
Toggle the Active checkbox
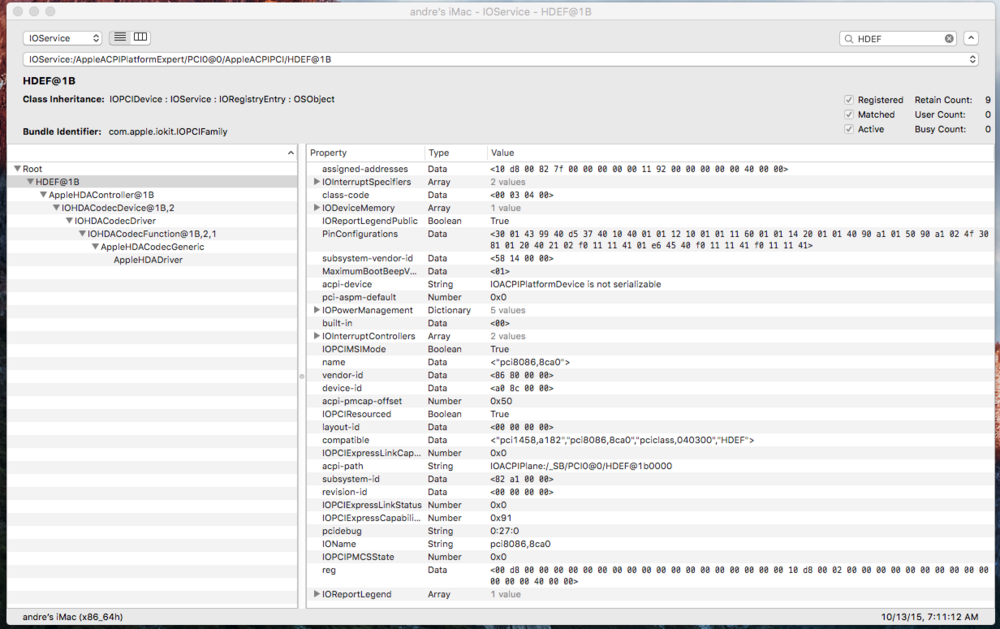pyautogui.click(x=849, y=129)
